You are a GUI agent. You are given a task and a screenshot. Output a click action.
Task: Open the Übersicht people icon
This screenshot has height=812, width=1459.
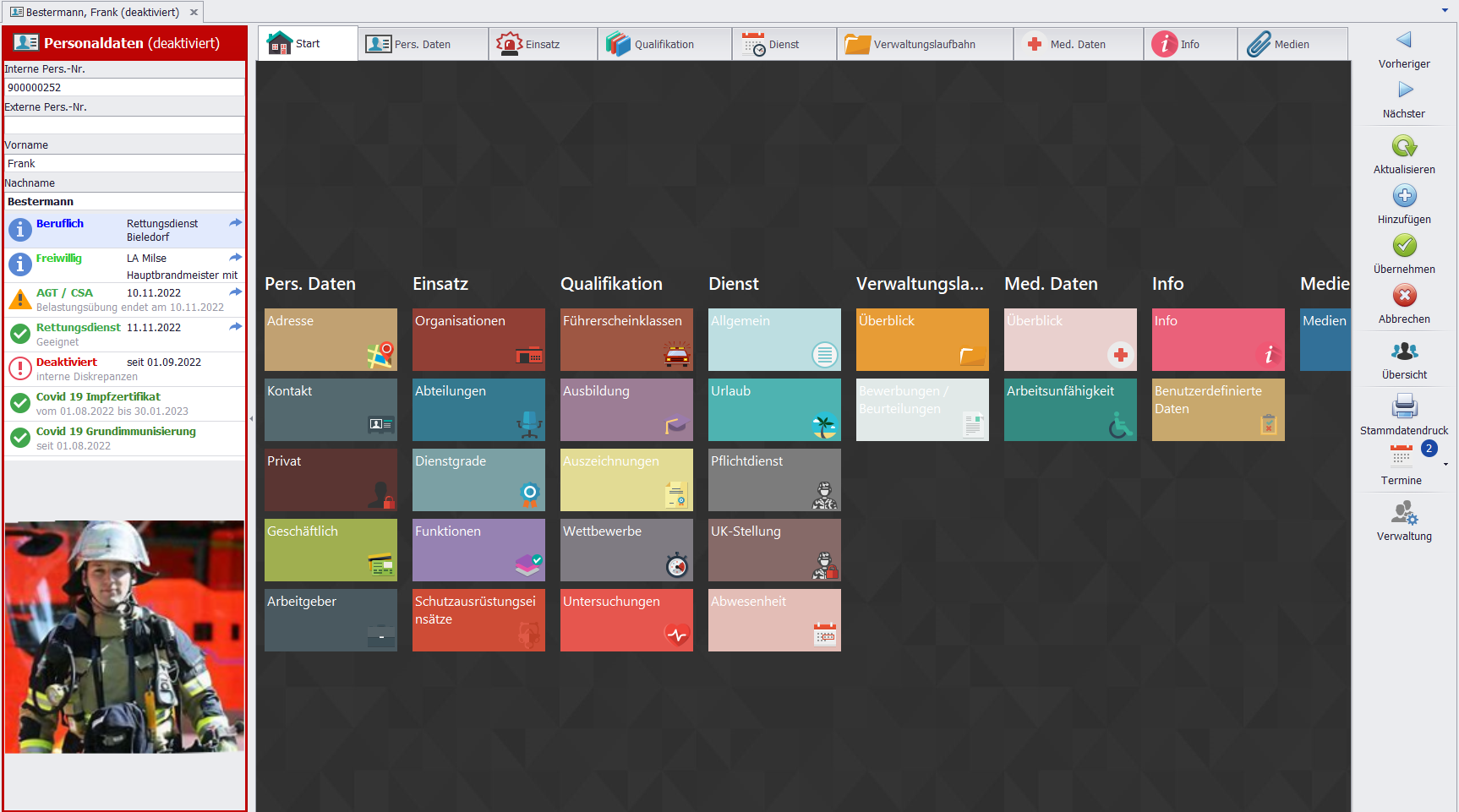tap(1404, 352)
